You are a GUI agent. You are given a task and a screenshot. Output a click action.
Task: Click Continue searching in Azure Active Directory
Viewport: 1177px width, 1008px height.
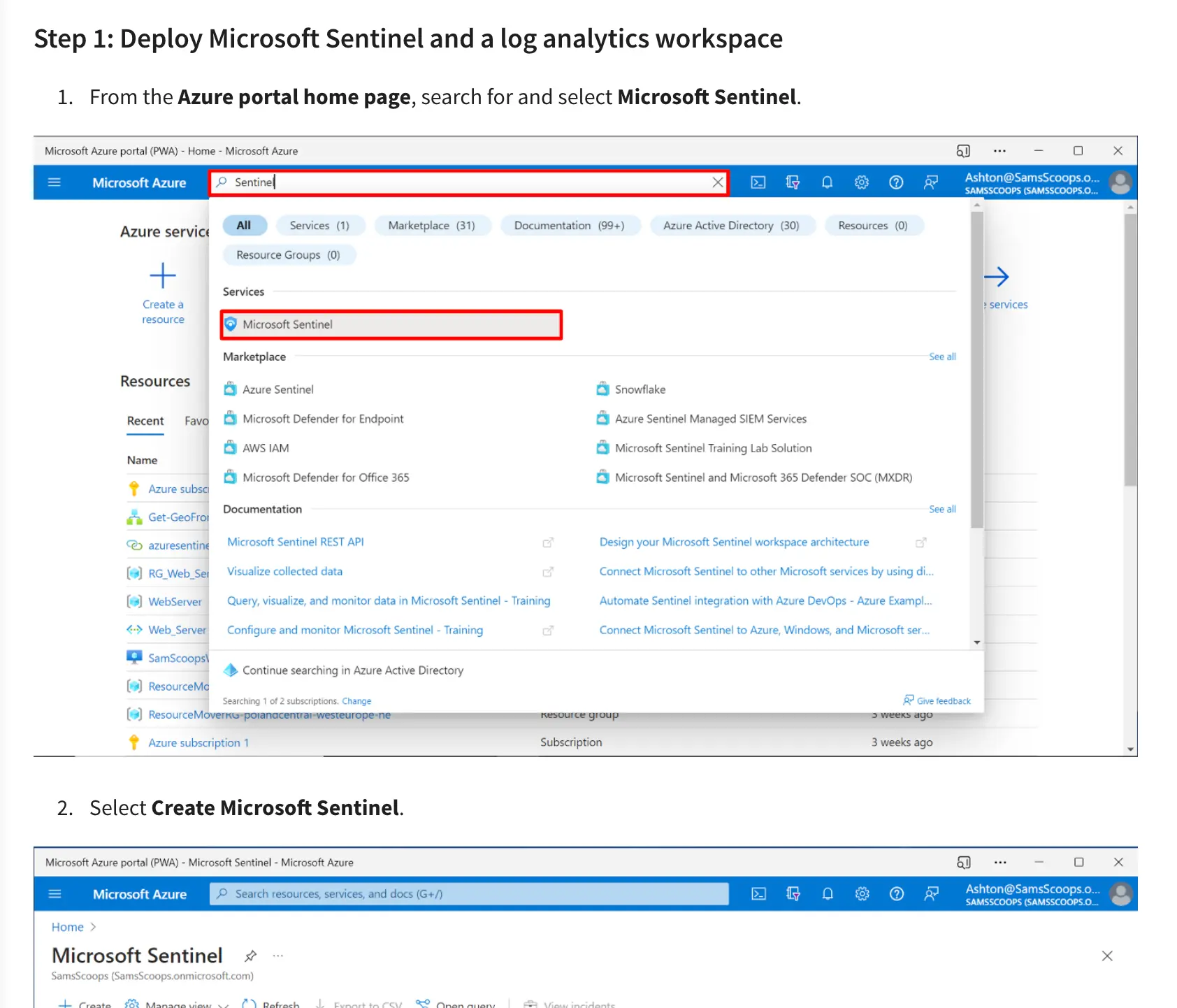[352, 670]
